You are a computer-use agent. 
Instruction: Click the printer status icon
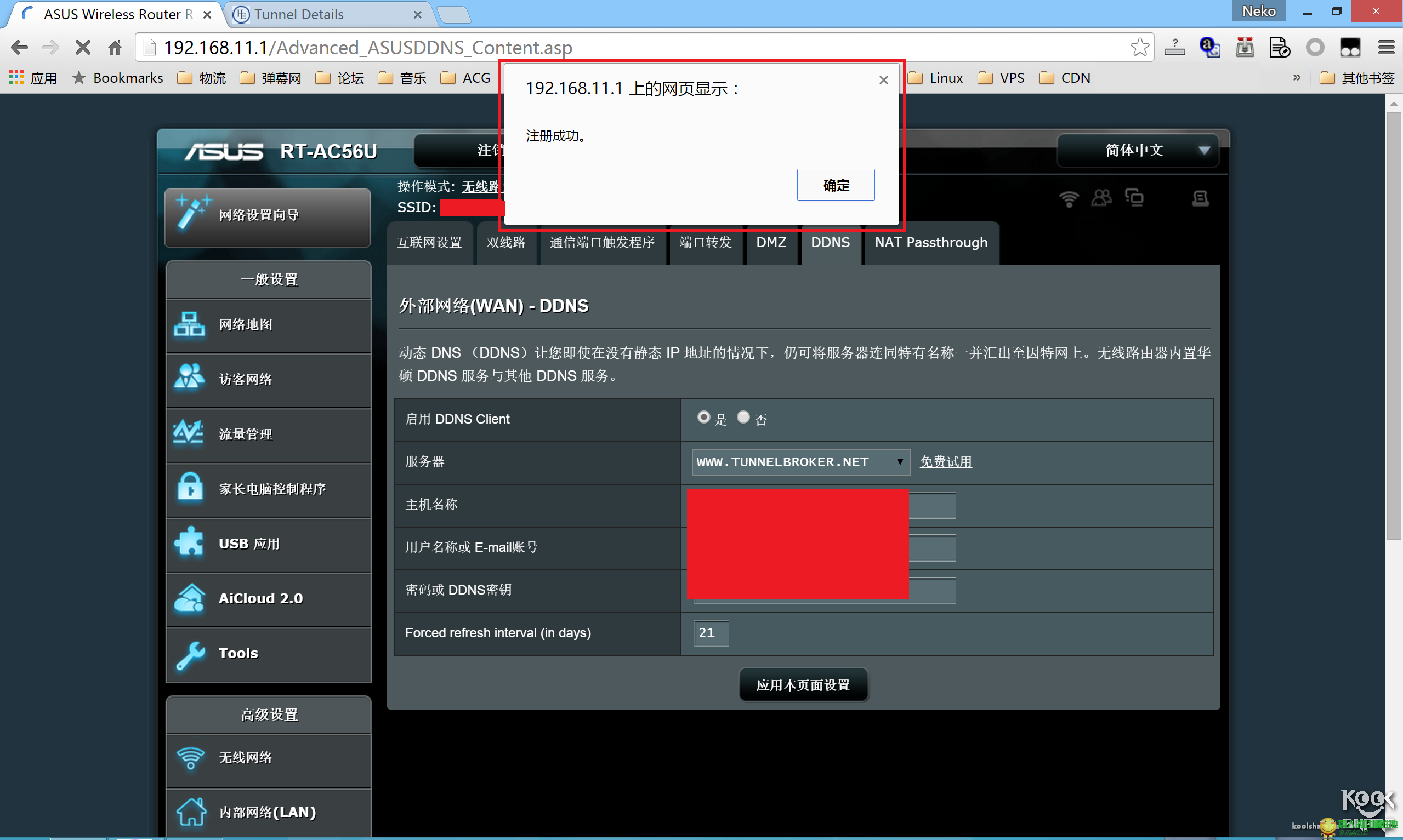point(1200,198)
